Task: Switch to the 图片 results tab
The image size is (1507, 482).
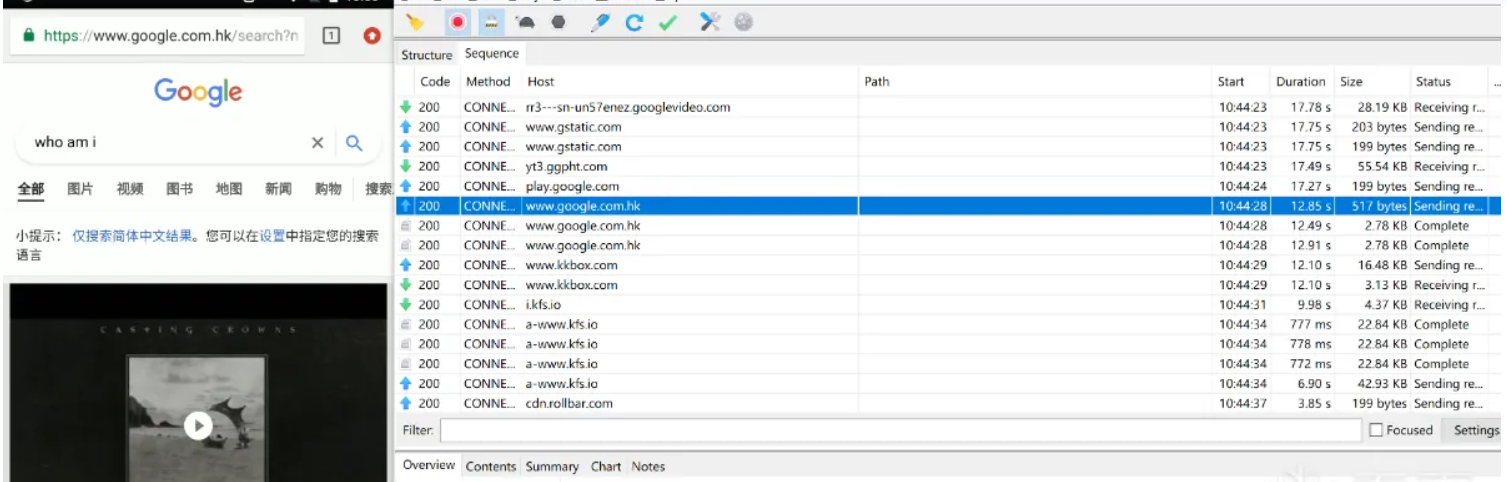Action: 80,188
